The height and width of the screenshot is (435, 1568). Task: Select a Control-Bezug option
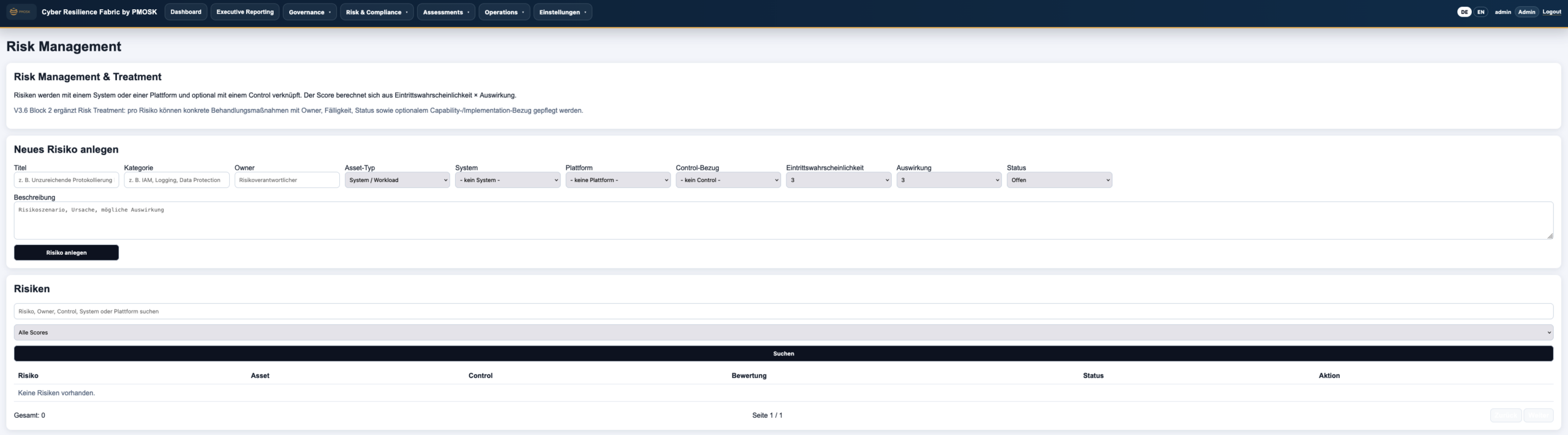pyautogui.click(x=728, y=180)
